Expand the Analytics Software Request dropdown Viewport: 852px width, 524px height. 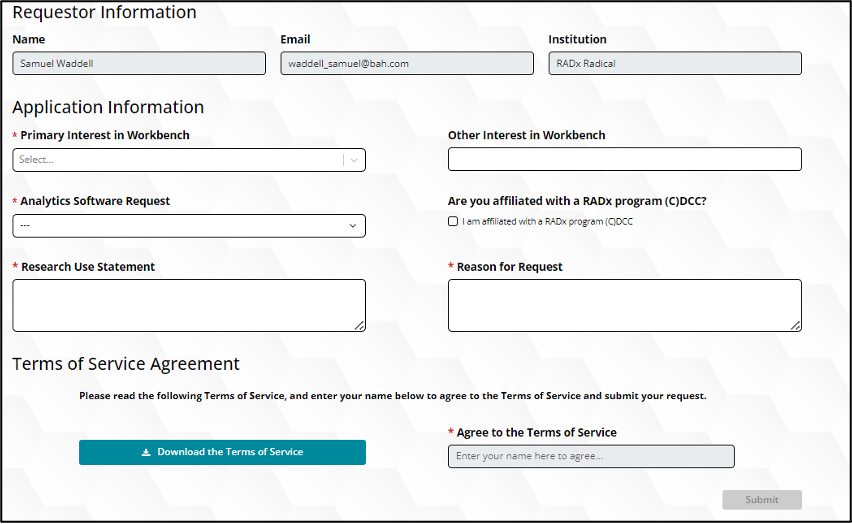(188, 226)
